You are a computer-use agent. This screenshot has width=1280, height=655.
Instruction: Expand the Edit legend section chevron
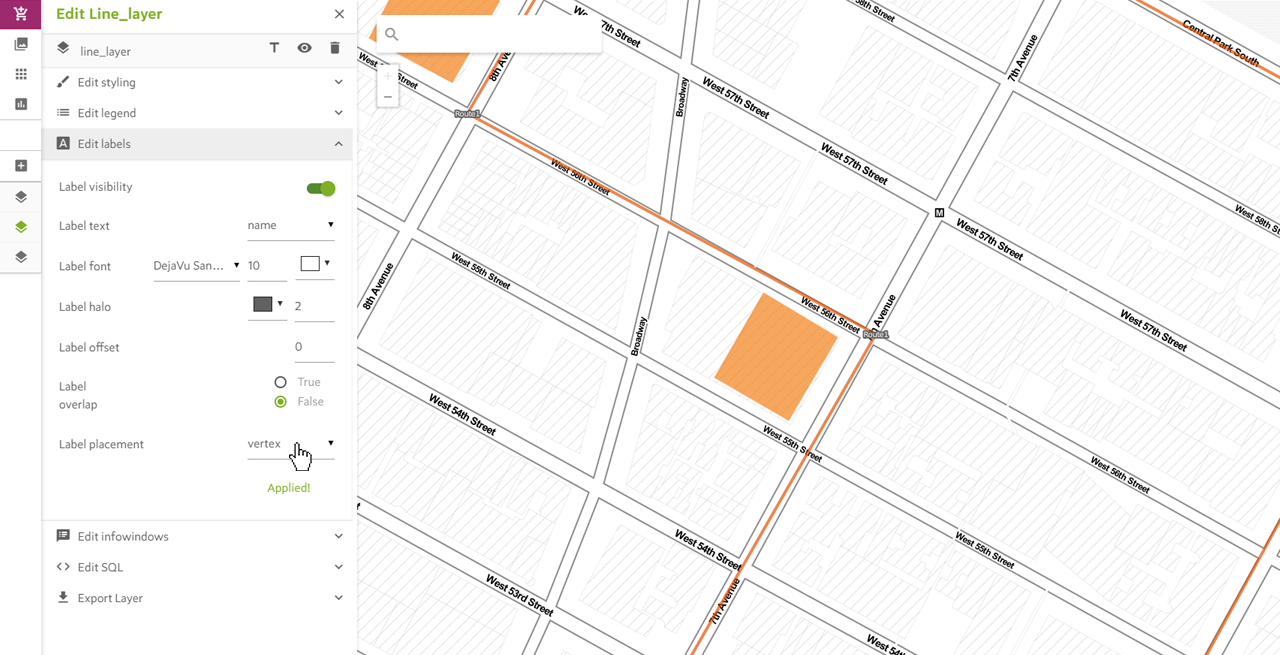click(x=338, y=113)
